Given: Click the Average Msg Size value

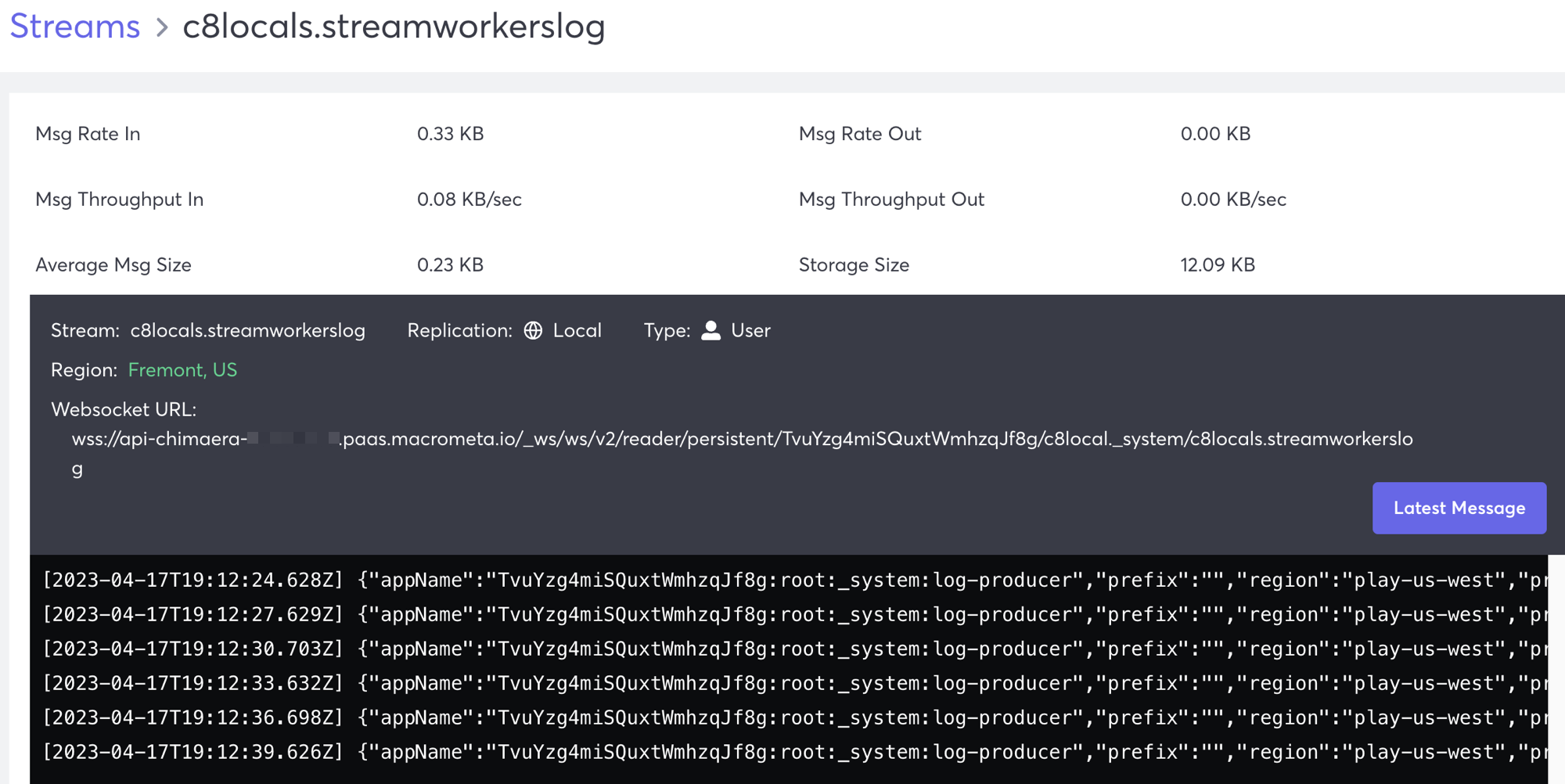Looking at the screenshot, I should click(x=451, y=264).
